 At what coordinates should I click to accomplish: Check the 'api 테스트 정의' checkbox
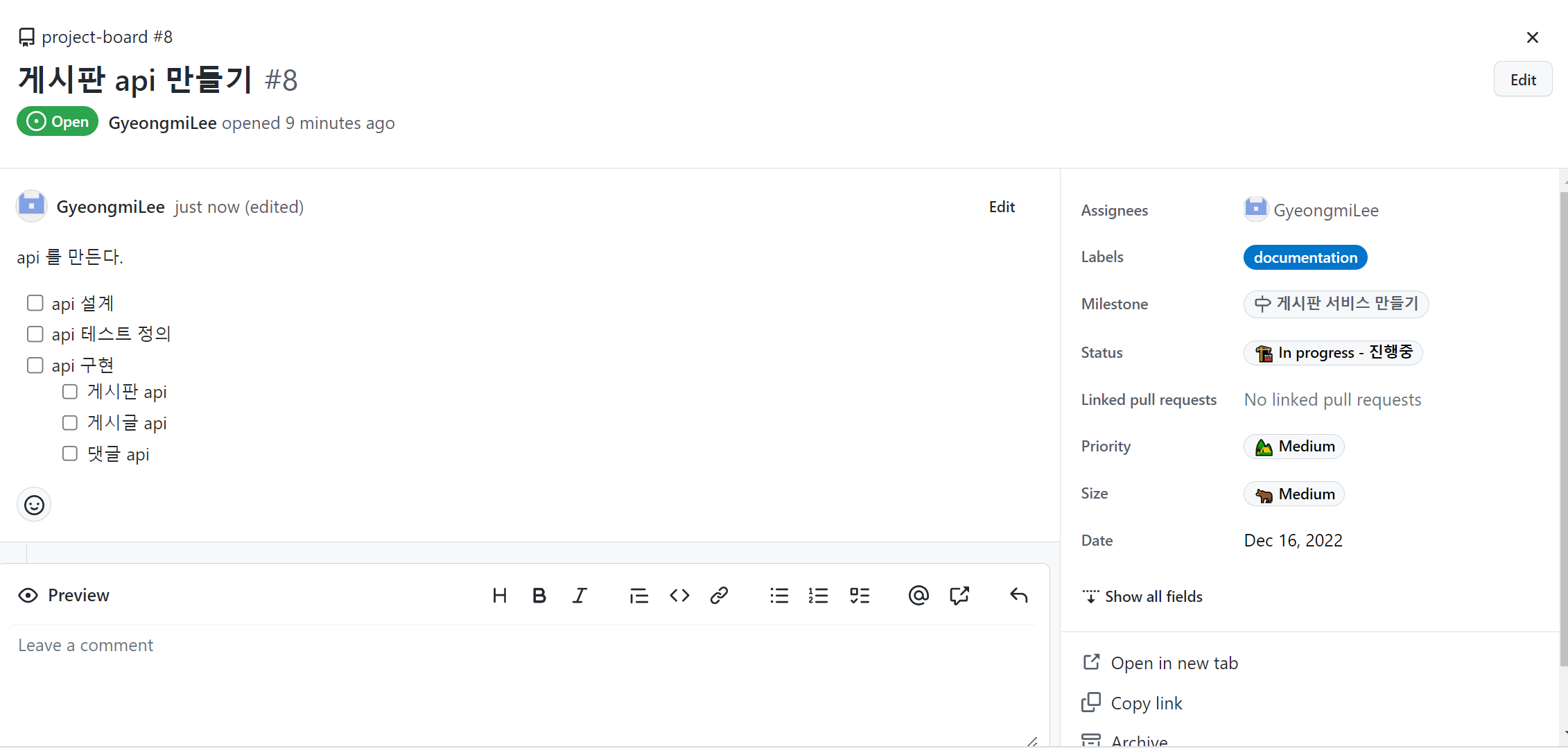point(35,334)
